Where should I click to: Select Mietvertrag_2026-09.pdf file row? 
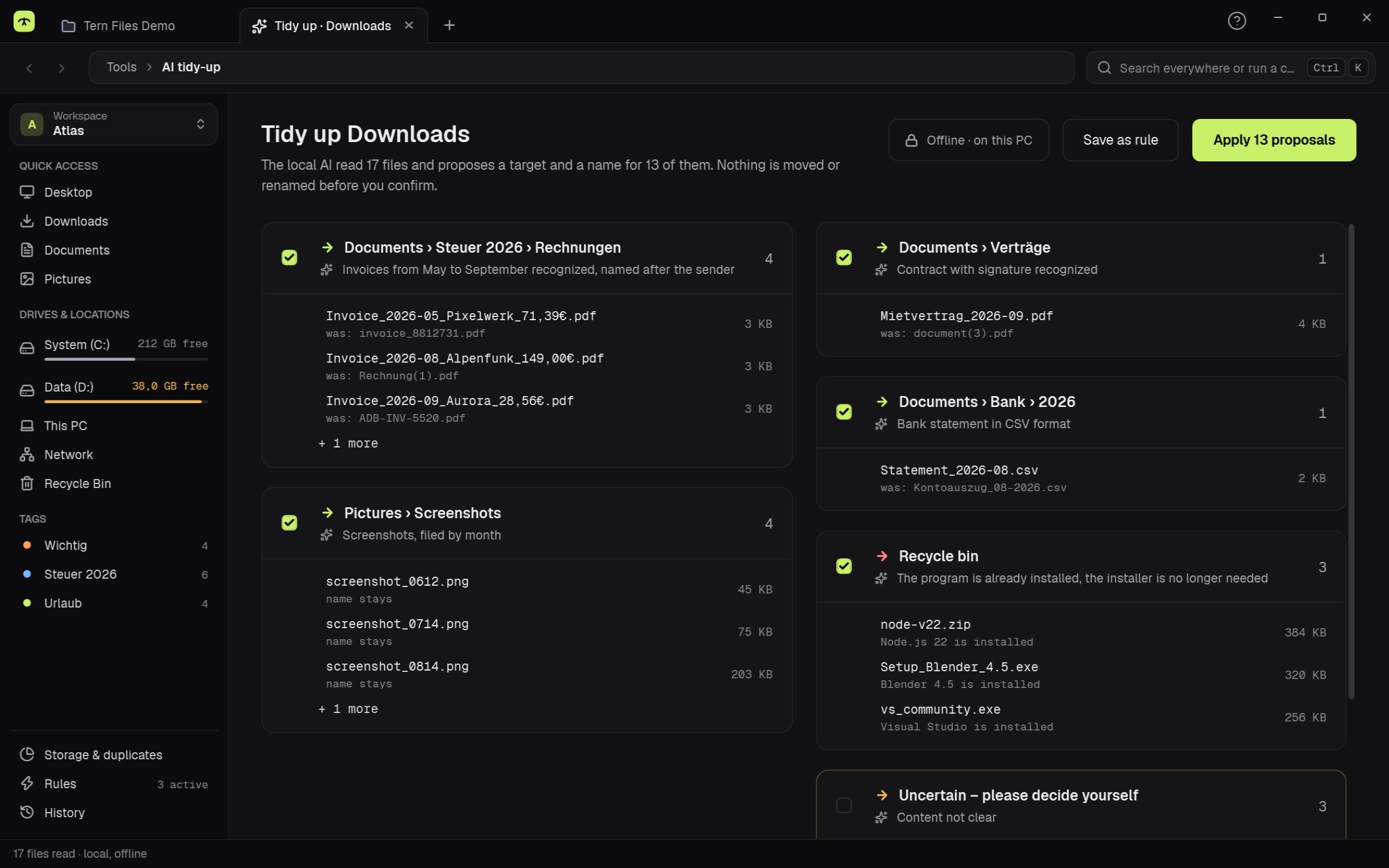click(1081, 324)
